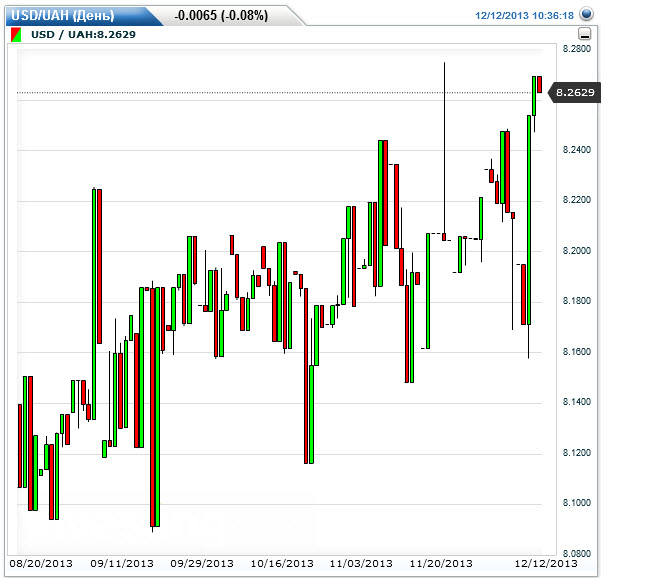Click the red-green USD/UAH legend icon

[x=16, y=34]
